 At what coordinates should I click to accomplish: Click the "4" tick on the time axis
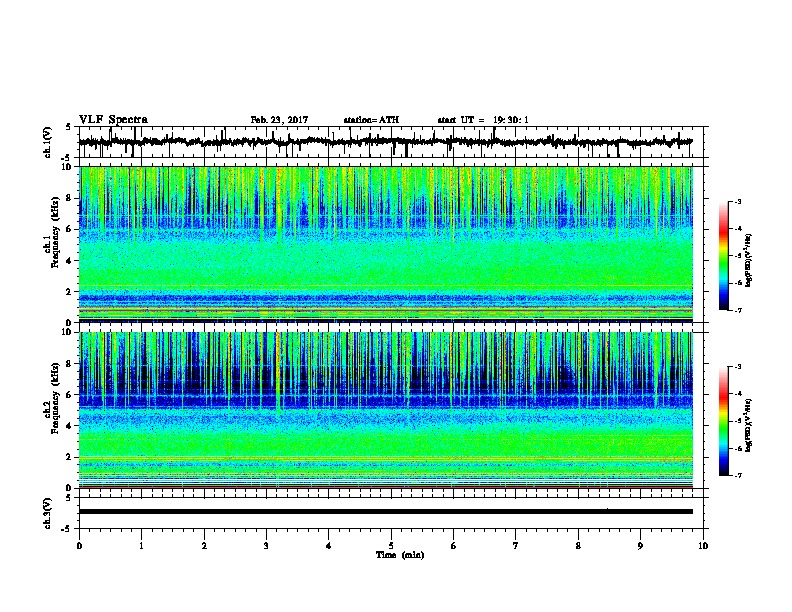coord(329,546)
